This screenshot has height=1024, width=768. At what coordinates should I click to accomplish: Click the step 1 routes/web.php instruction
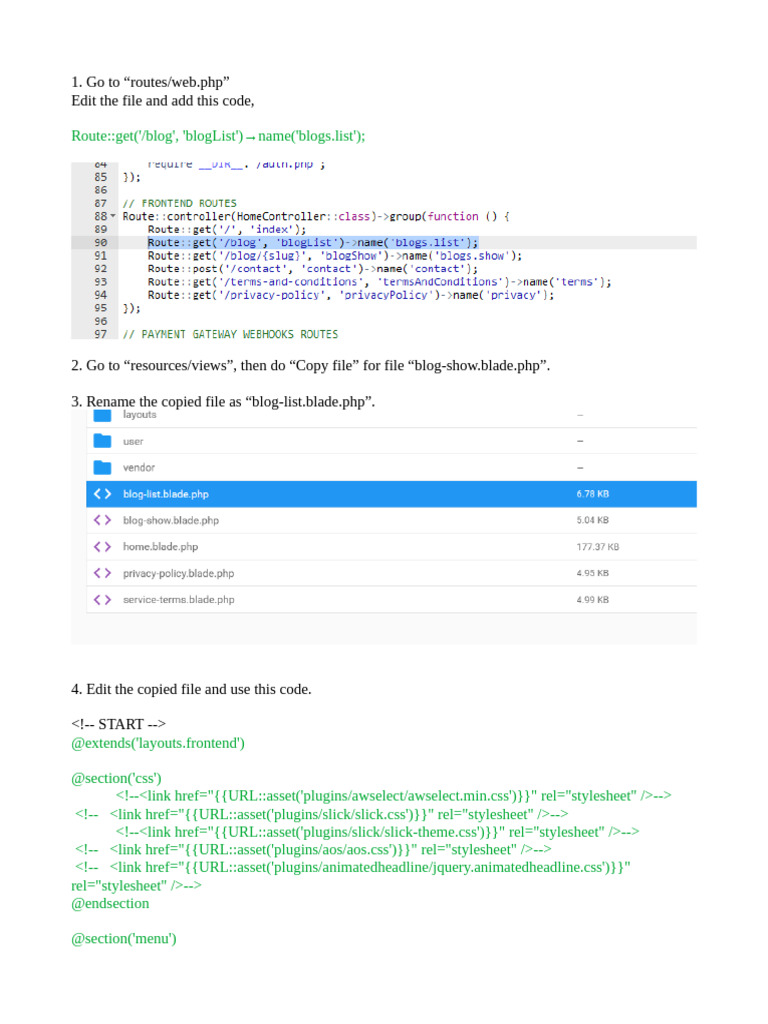coord(150,82)
